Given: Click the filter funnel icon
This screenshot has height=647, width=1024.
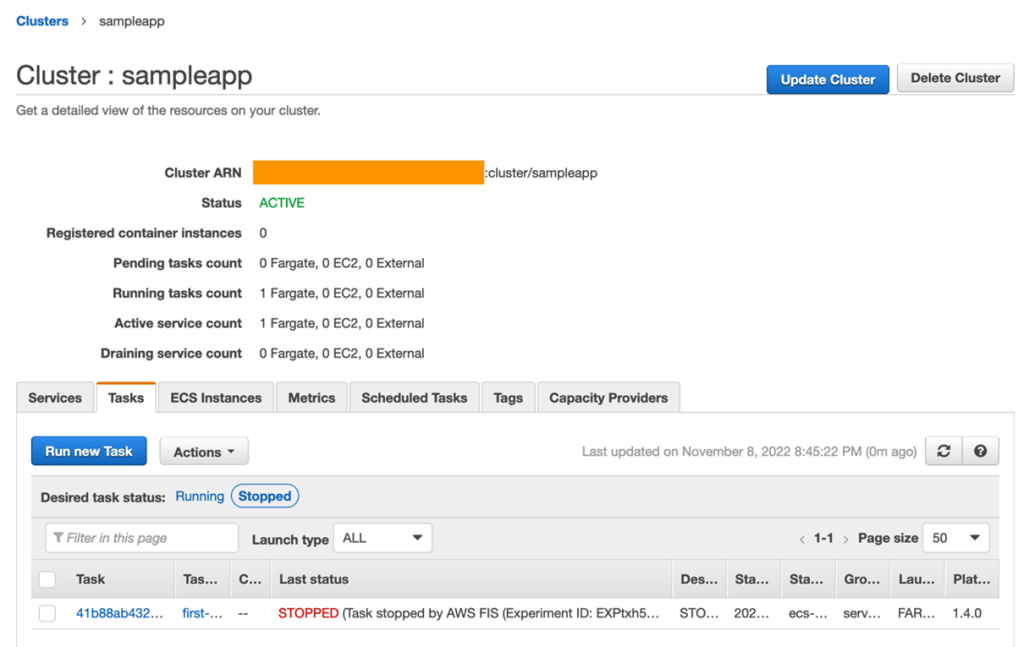Looking at the screenshot, I should click(x=60, y=537).
